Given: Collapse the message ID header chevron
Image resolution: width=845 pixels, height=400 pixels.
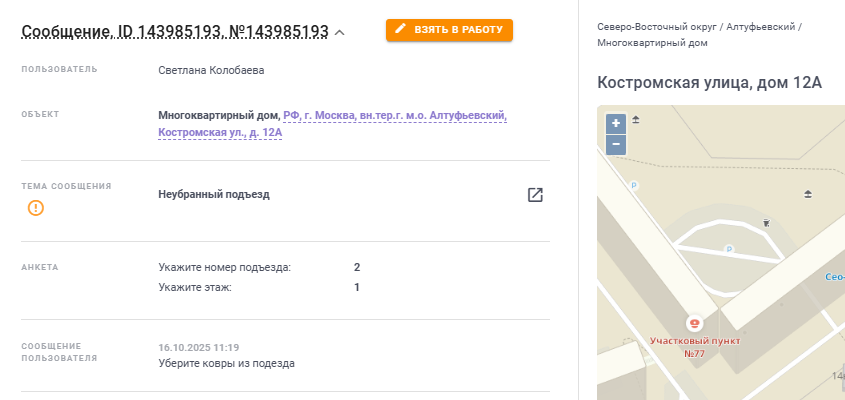Looking at the screenshot, I should point(340,33).
